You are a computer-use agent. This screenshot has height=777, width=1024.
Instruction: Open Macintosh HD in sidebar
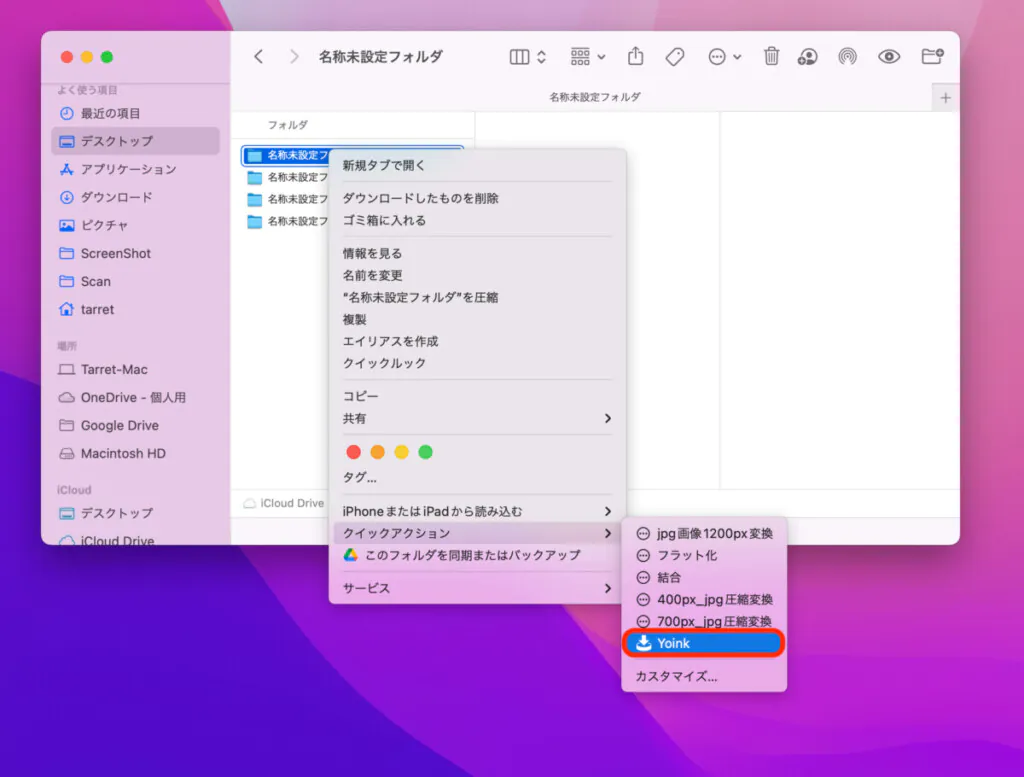tap(135, 454)
